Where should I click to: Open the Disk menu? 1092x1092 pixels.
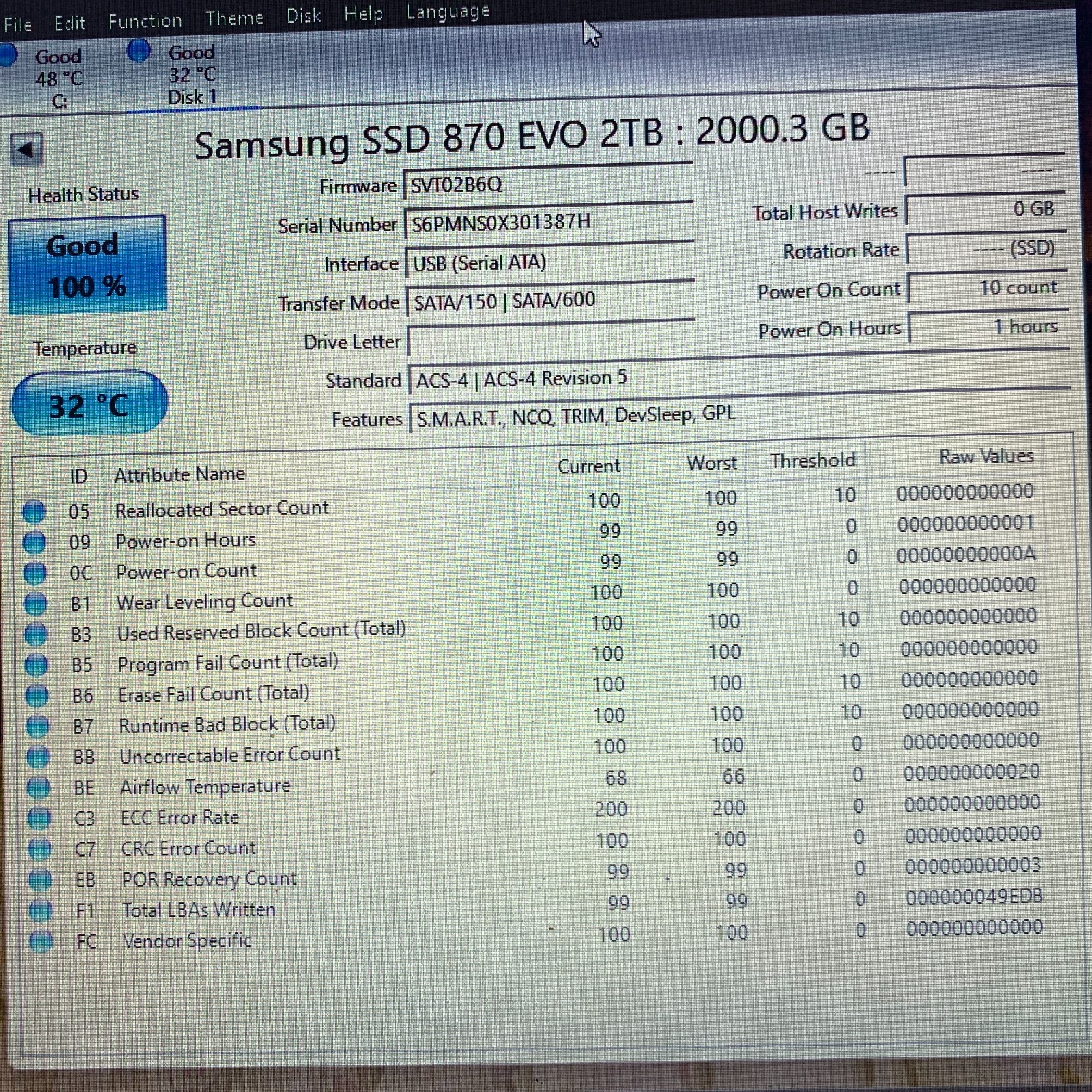click(x=304, y=15)
